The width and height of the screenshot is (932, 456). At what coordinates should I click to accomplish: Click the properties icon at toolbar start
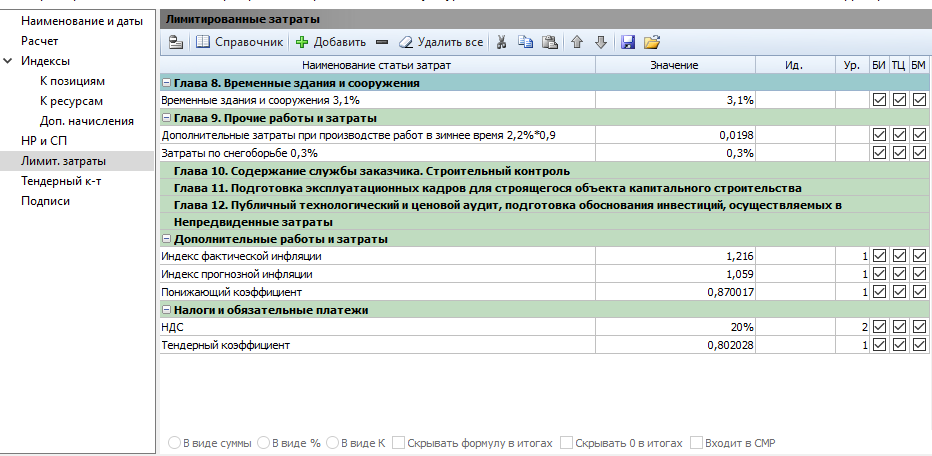coord(175,42)
